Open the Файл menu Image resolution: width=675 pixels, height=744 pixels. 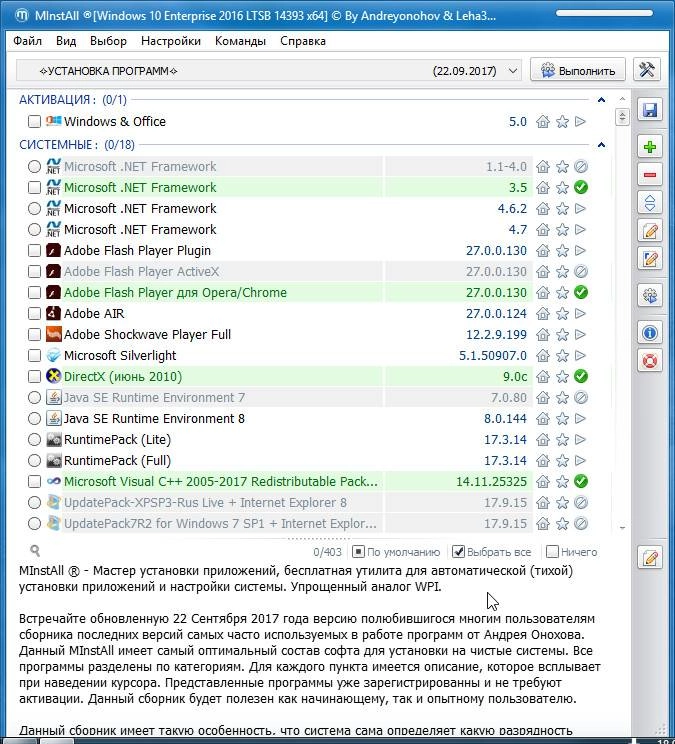tap(28, 41)
